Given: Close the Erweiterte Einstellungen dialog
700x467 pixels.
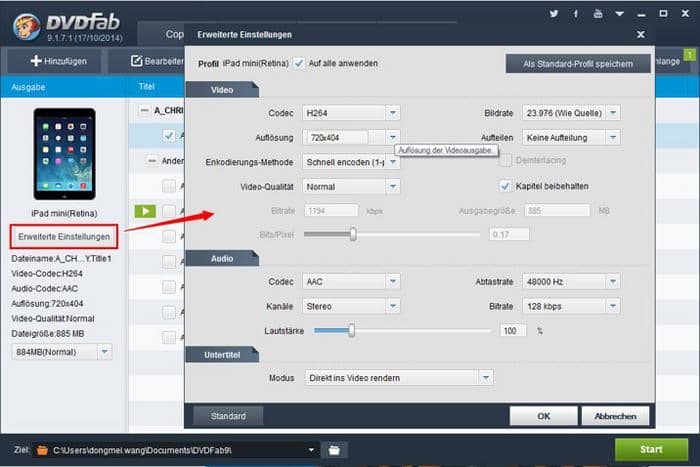Looking at the screenshot, I should (641, 34).
